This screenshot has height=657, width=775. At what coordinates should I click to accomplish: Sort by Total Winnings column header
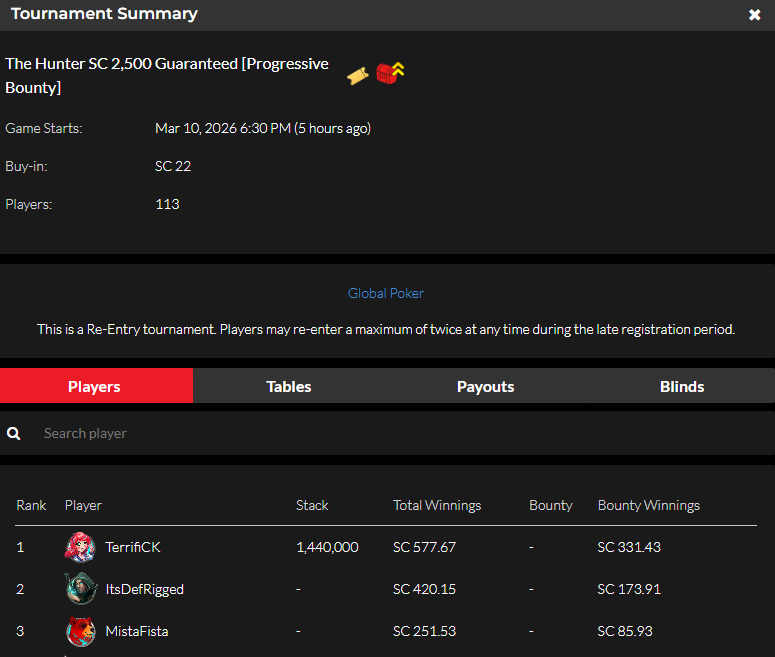point(437,505)
